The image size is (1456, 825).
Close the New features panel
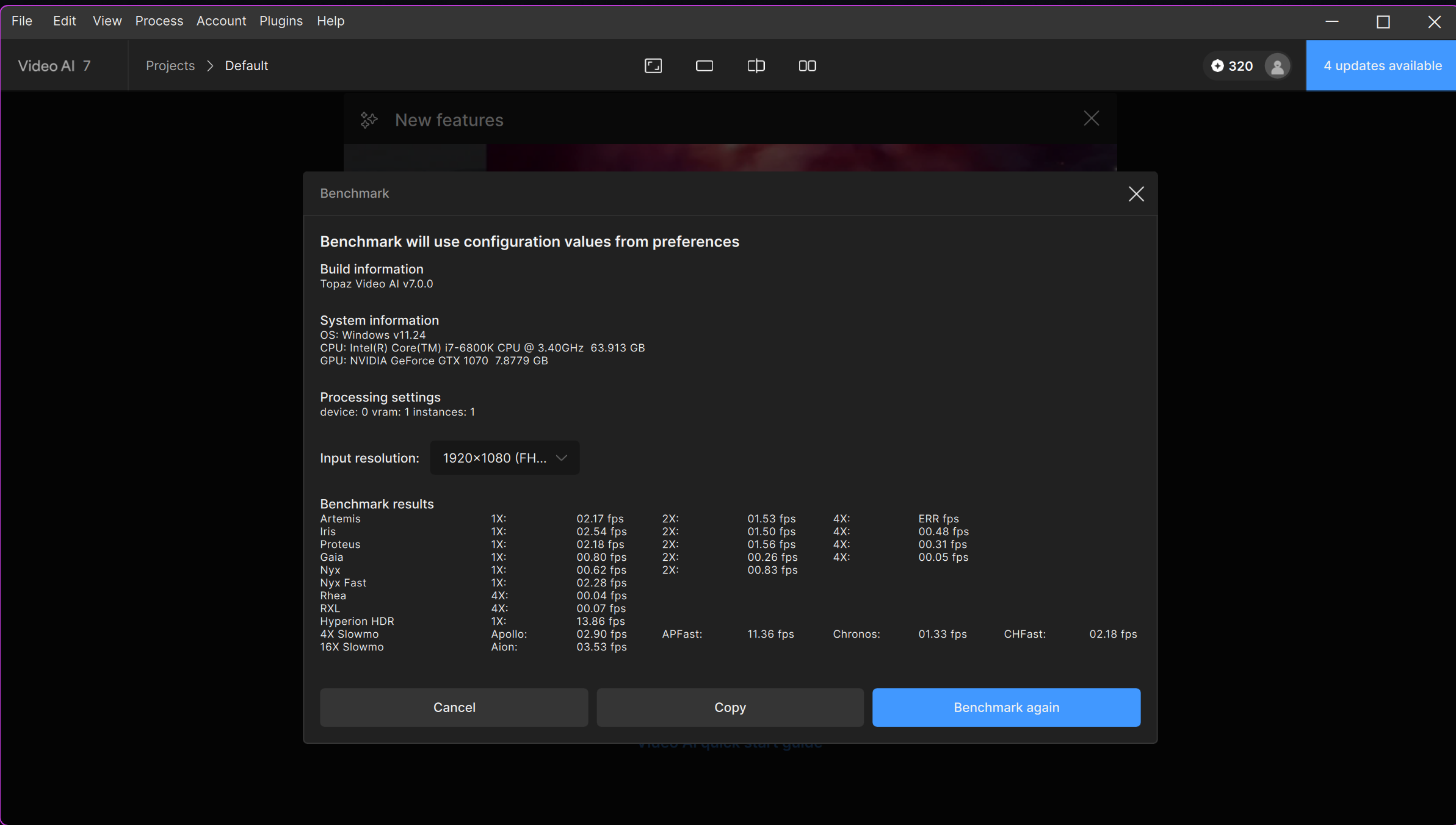click(1091, 118)
